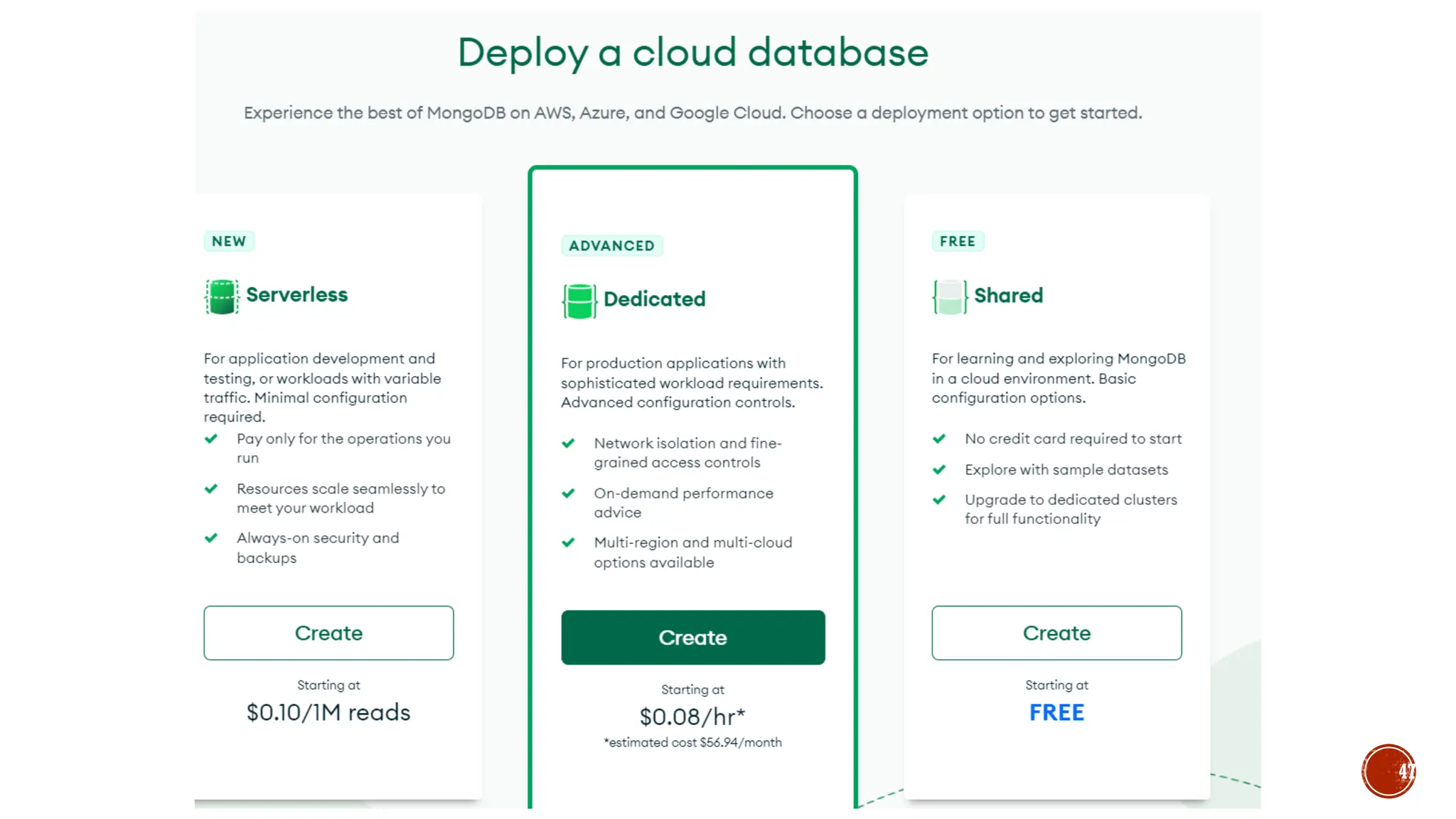
Task: Click checkmark beside 'On-demand performance advice'
Action: (568, 493)
